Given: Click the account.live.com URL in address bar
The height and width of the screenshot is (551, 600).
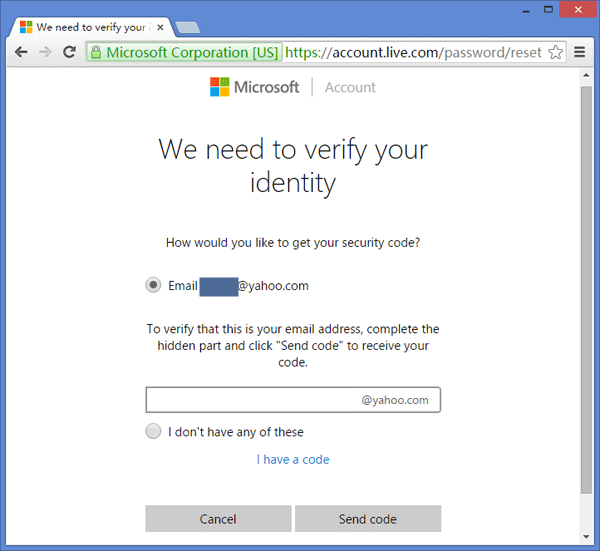Looking at the screenshot, I should pyautogui.click(x=412, y=52).
